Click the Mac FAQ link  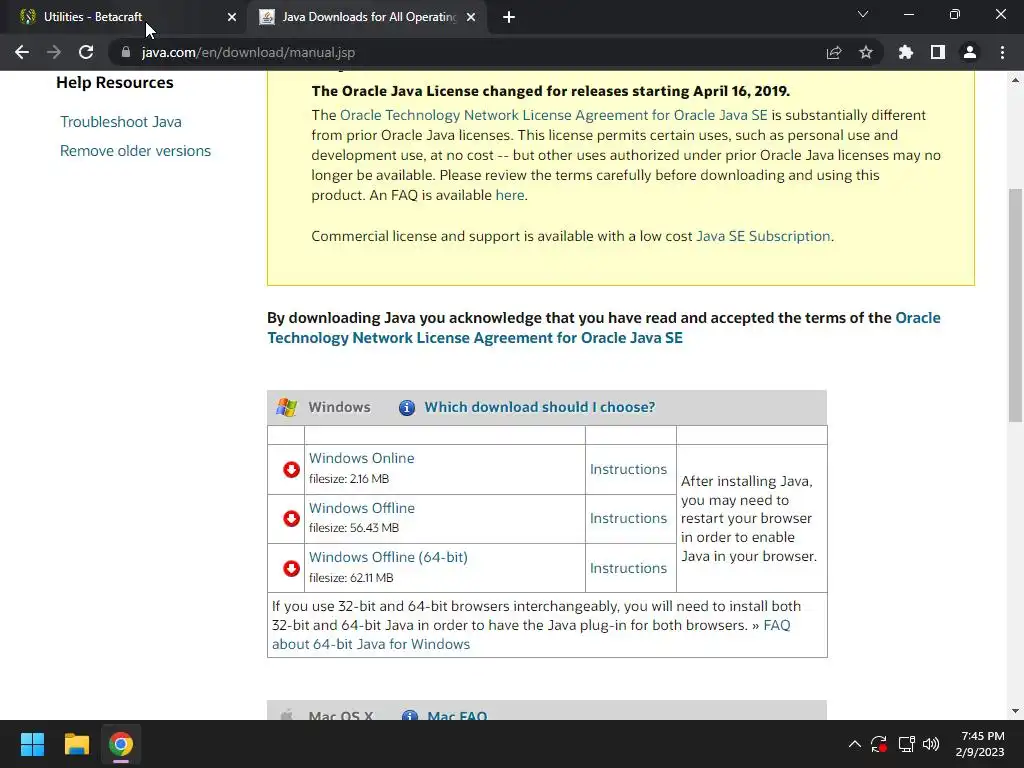[x=457, y=715]
